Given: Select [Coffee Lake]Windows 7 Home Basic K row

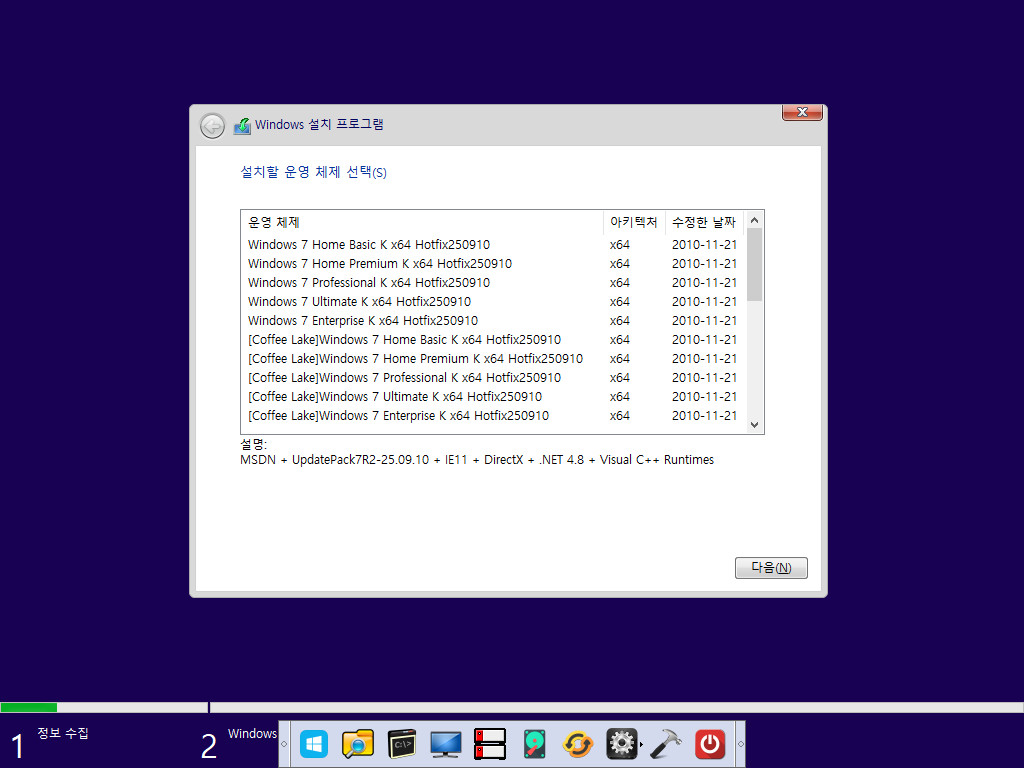Looking at the screenshot, I should [x=494, y=339].
